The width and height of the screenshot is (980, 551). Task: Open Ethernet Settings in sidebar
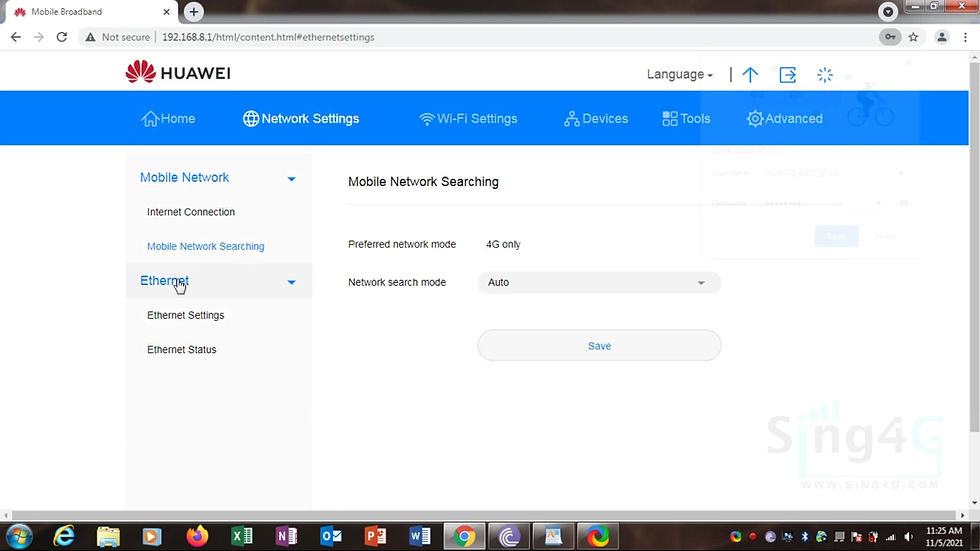point(186,315)
